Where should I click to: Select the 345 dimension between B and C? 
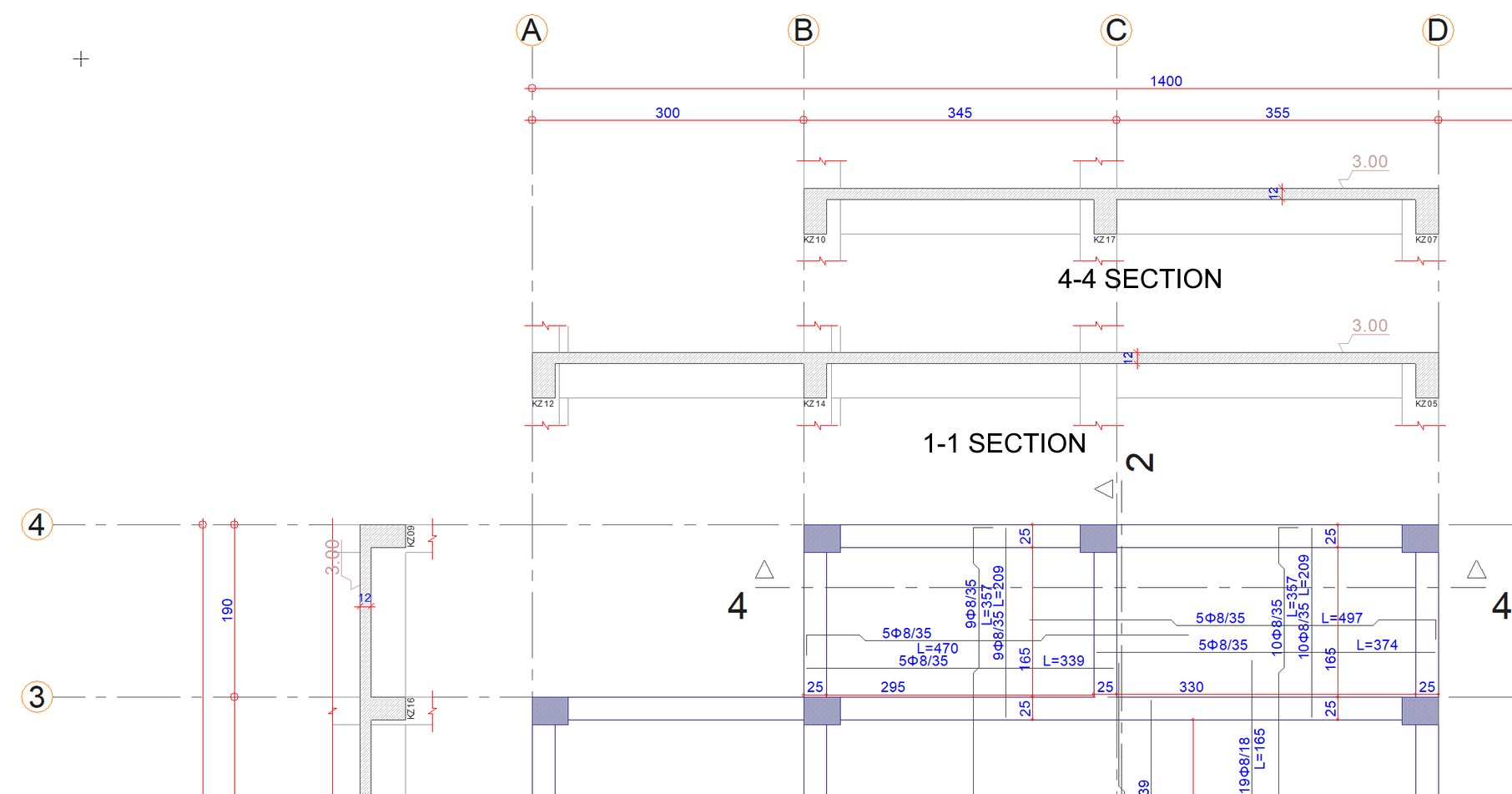click(x=960, y=113)
